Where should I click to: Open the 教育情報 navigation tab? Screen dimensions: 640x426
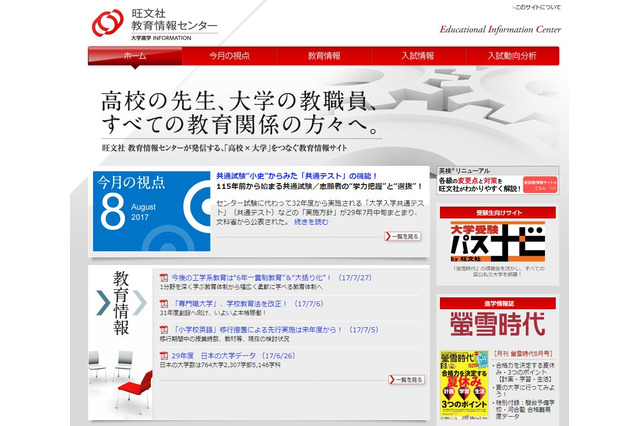tap(324, 56)
